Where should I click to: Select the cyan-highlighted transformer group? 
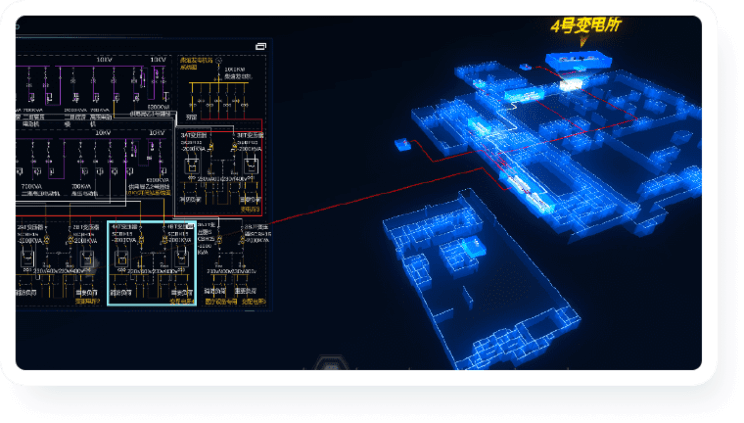click(150, 263)
